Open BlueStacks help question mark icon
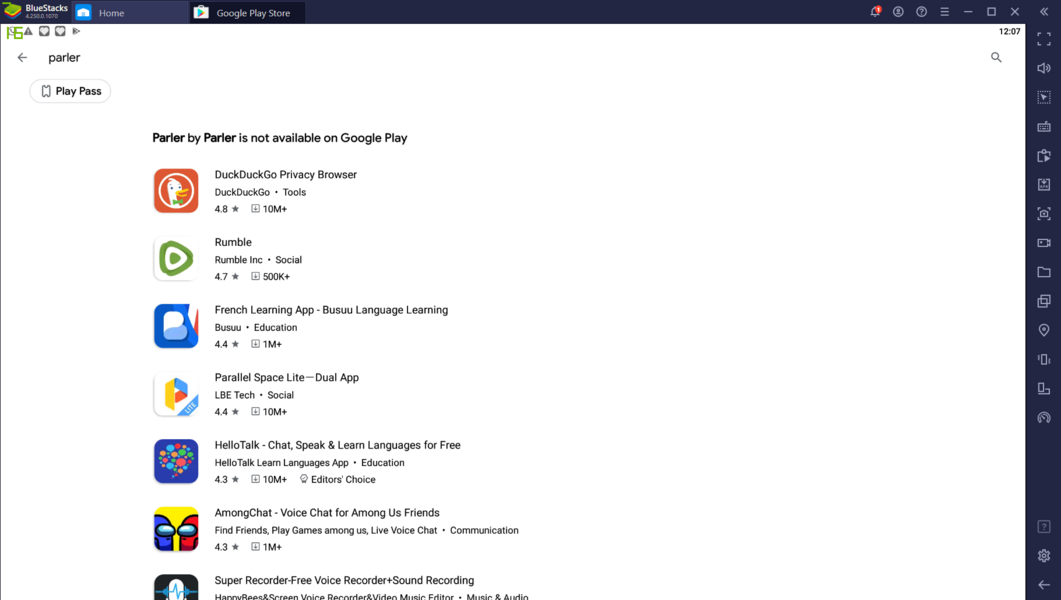The image size is (1061, 600). [x=921, y=11]
